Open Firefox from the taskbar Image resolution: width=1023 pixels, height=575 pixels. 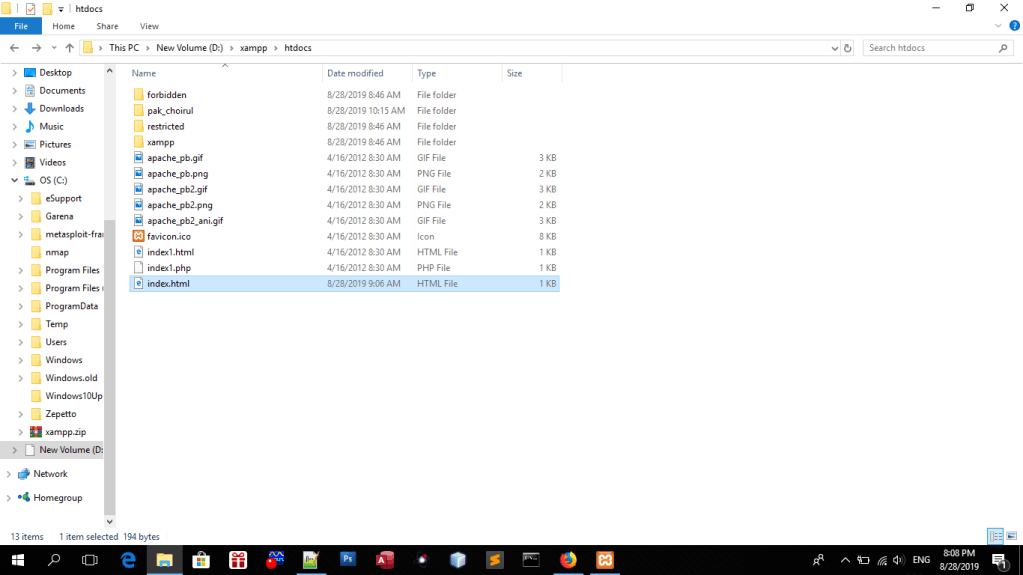(568, 560)
